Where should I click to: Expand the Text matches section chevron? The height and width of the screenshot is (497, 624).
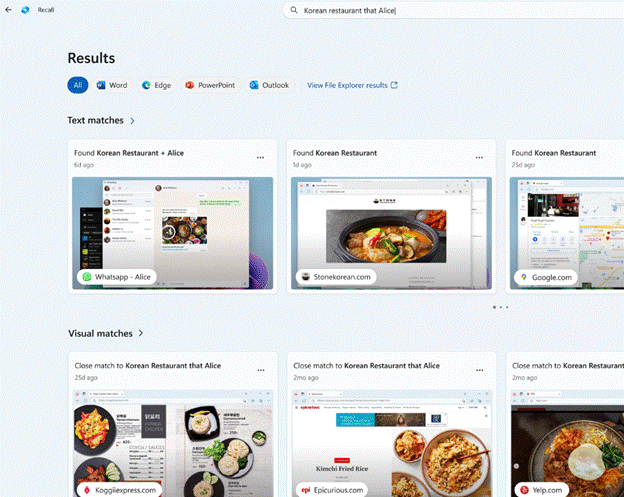coord(132,121)
